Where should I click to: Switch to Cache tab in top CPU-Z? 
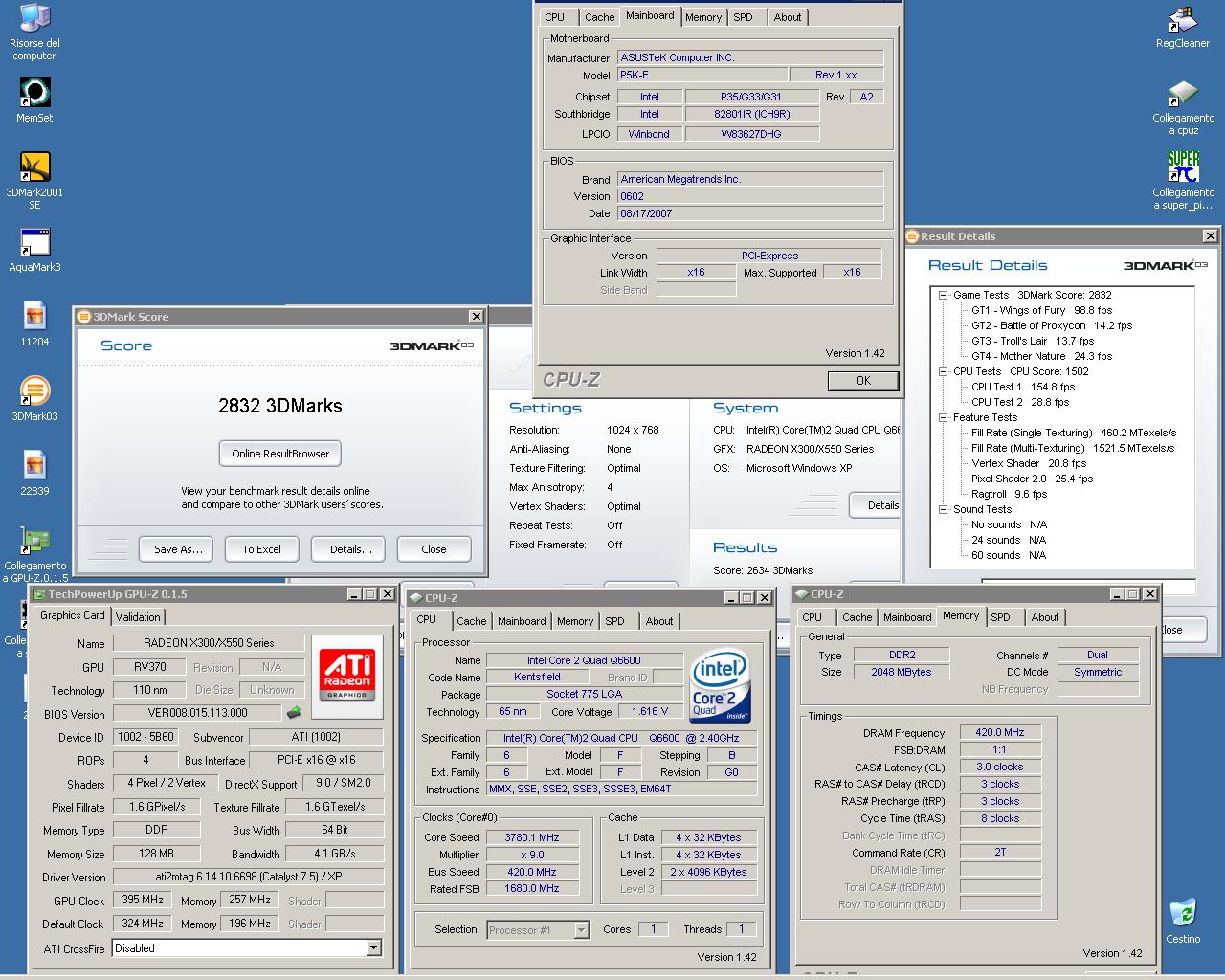click(600, 17)
